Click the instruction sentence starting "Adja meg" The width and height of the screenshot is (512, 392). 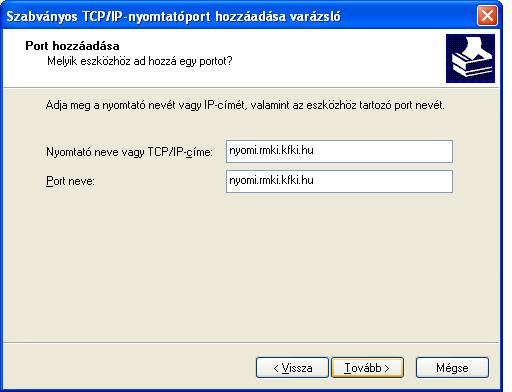[245, 105]
